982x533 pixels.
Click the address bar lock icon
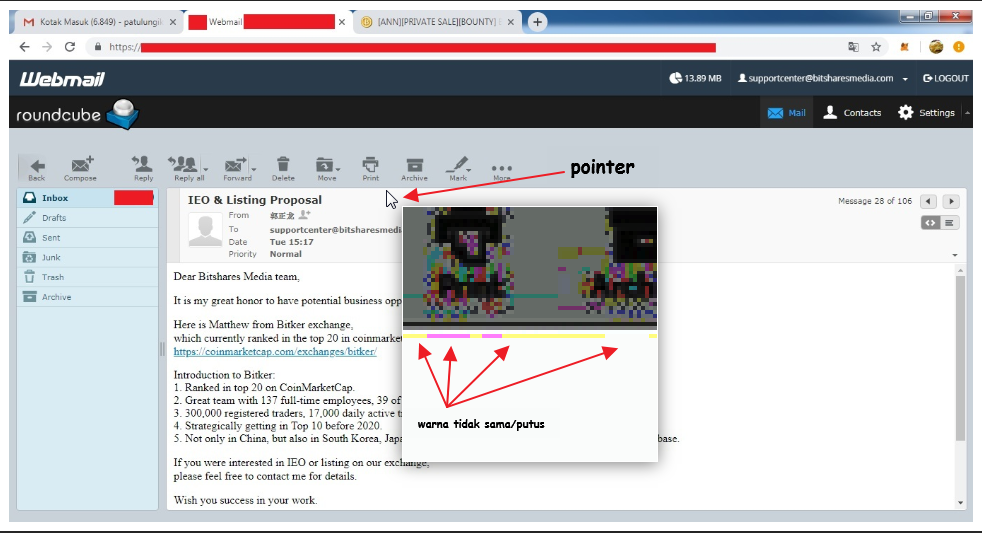[x=97, y=47]
